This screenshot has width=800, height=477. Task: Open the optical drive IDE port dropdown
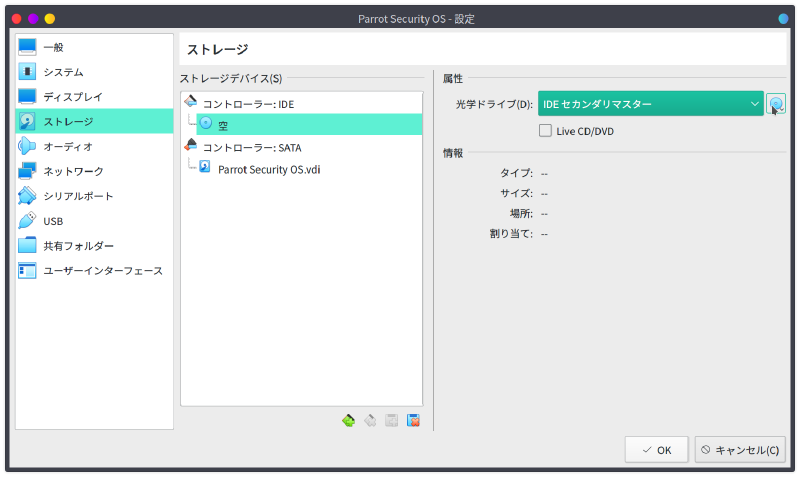tap(650, 104)
